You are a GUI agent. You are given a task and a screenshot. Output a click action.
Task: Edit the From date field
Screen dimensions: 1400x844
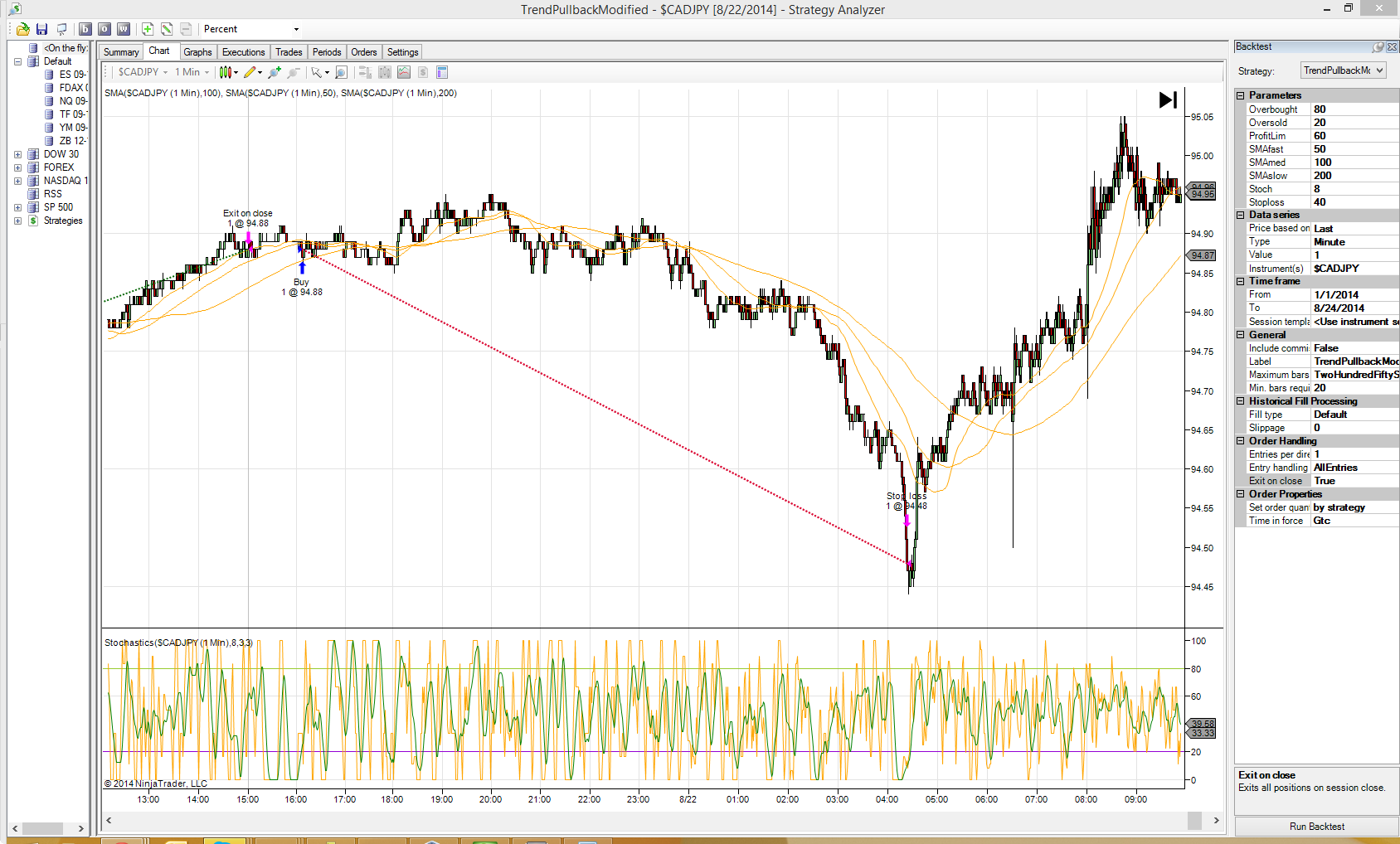pos(1355,295)
